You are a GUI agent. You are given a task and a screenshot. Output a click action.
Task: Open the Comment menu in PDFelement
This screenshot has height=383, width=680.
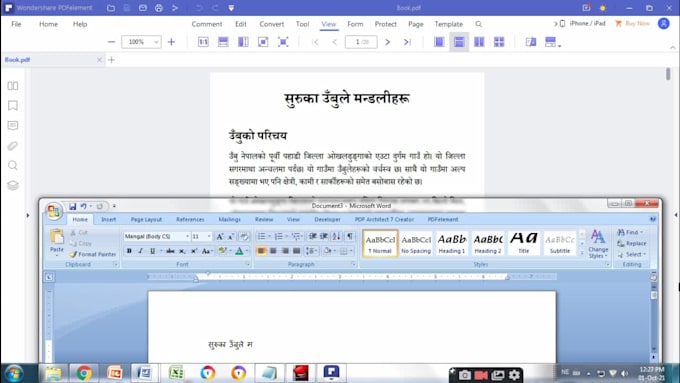pos(207,24)
